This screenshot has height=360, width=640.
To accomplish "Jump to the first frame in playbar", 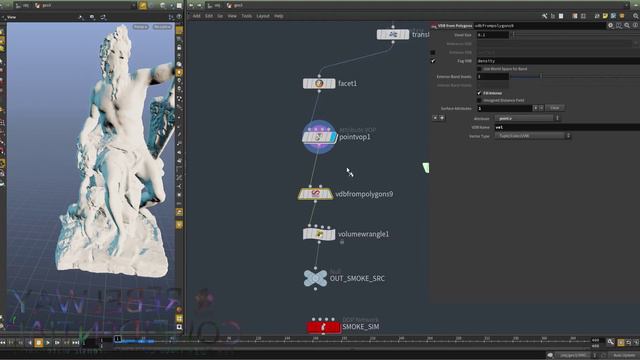I will coord(3,343).
